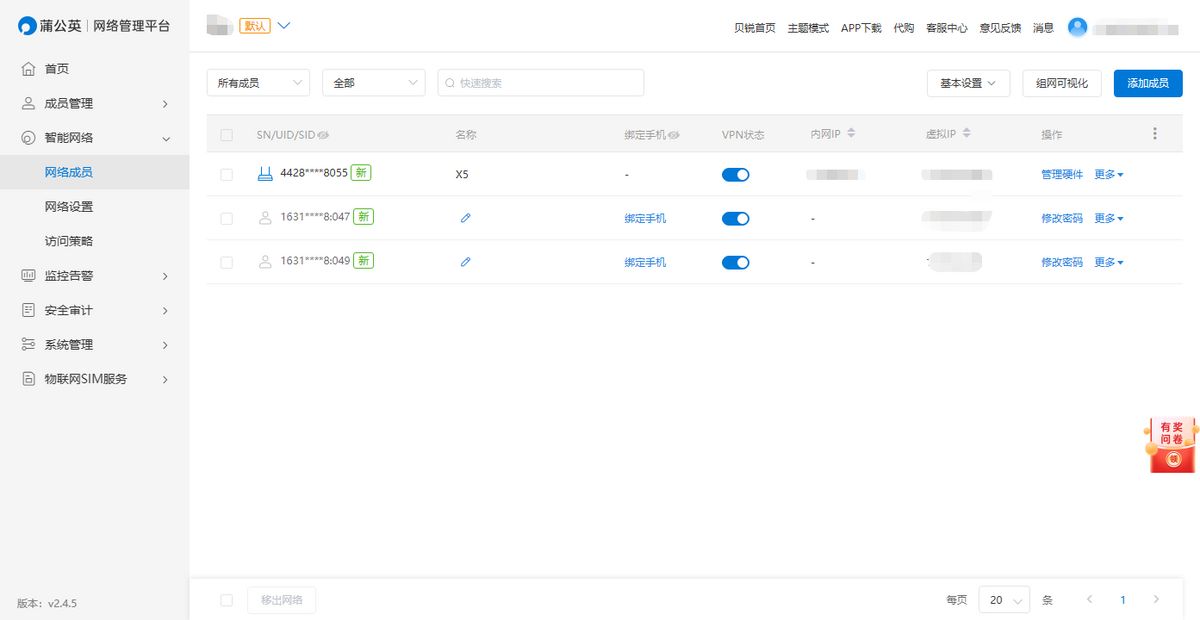
Task: Sort by 虚拟IP column arrows
Action: pos(967,133)
